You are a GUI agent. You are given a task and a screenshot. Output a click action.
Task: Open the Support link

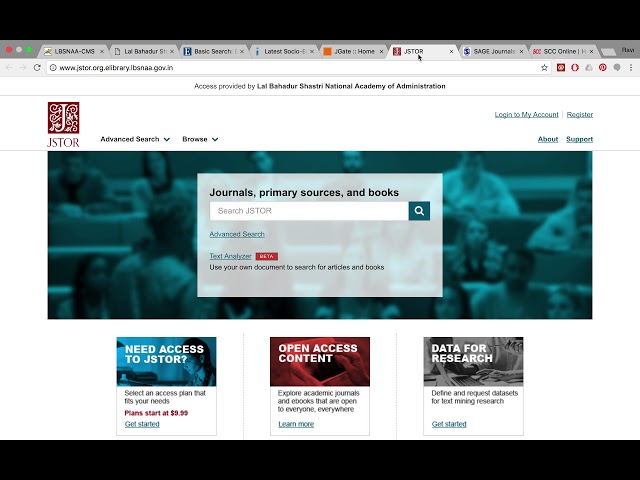(x=579, y=139)
